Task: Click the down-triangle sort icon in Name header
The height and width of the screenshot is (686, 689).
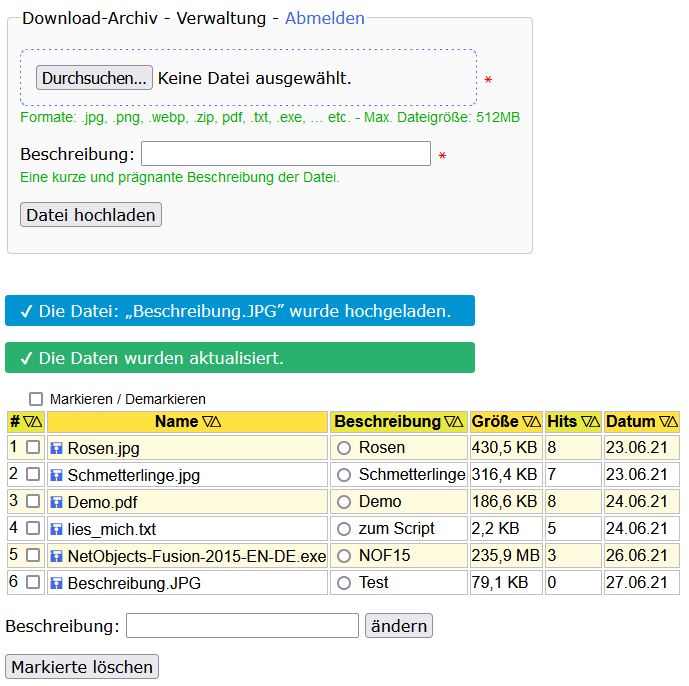Action: coord(207,422)
